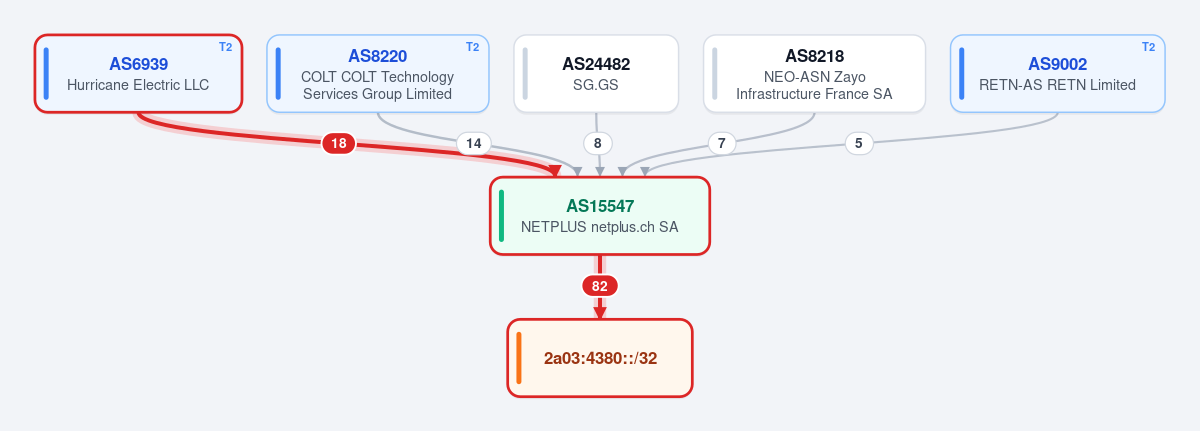1200x431 pixels.
Task: Click the orange bar on prefix node
Action: pyautogui.click(x=519, y=358)
